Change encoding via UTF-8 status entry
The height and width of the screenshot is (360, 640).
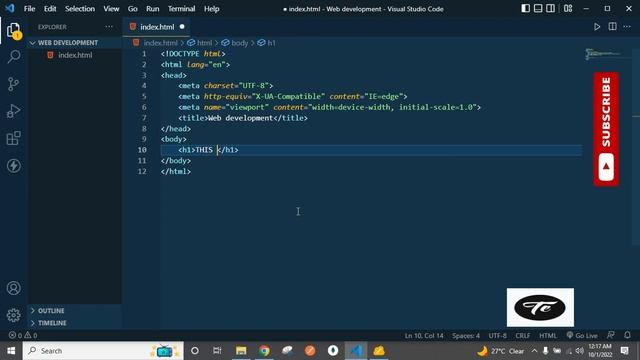pyautogui.click(x=498, y=336)
